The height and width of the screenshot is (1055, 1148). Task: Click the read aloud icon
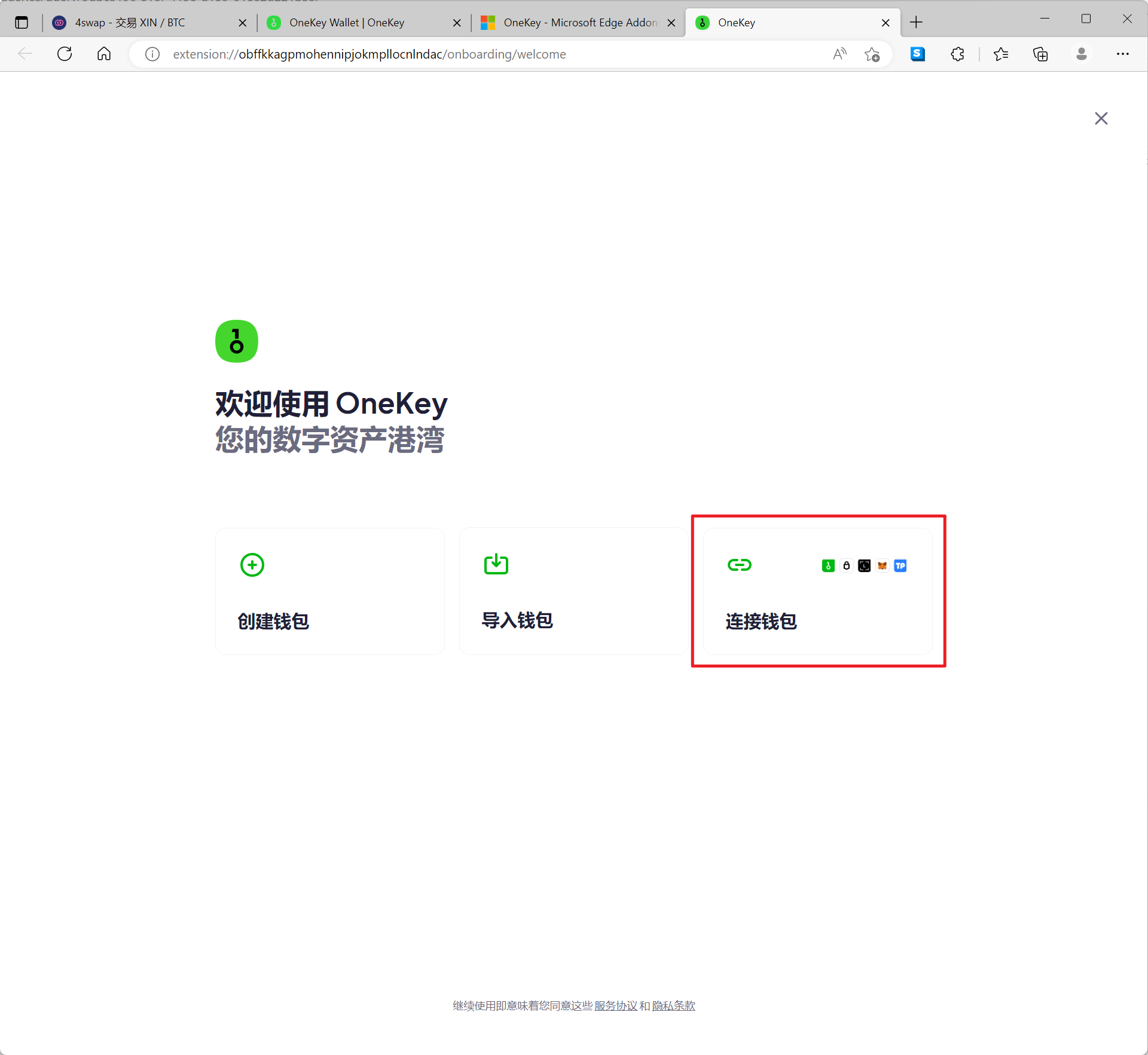[x=839, y=54]
